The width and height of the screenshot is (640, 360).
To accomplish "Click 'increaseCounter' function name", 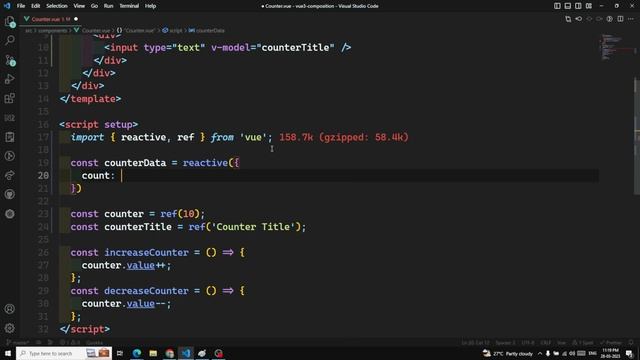I will coord(146,253).
